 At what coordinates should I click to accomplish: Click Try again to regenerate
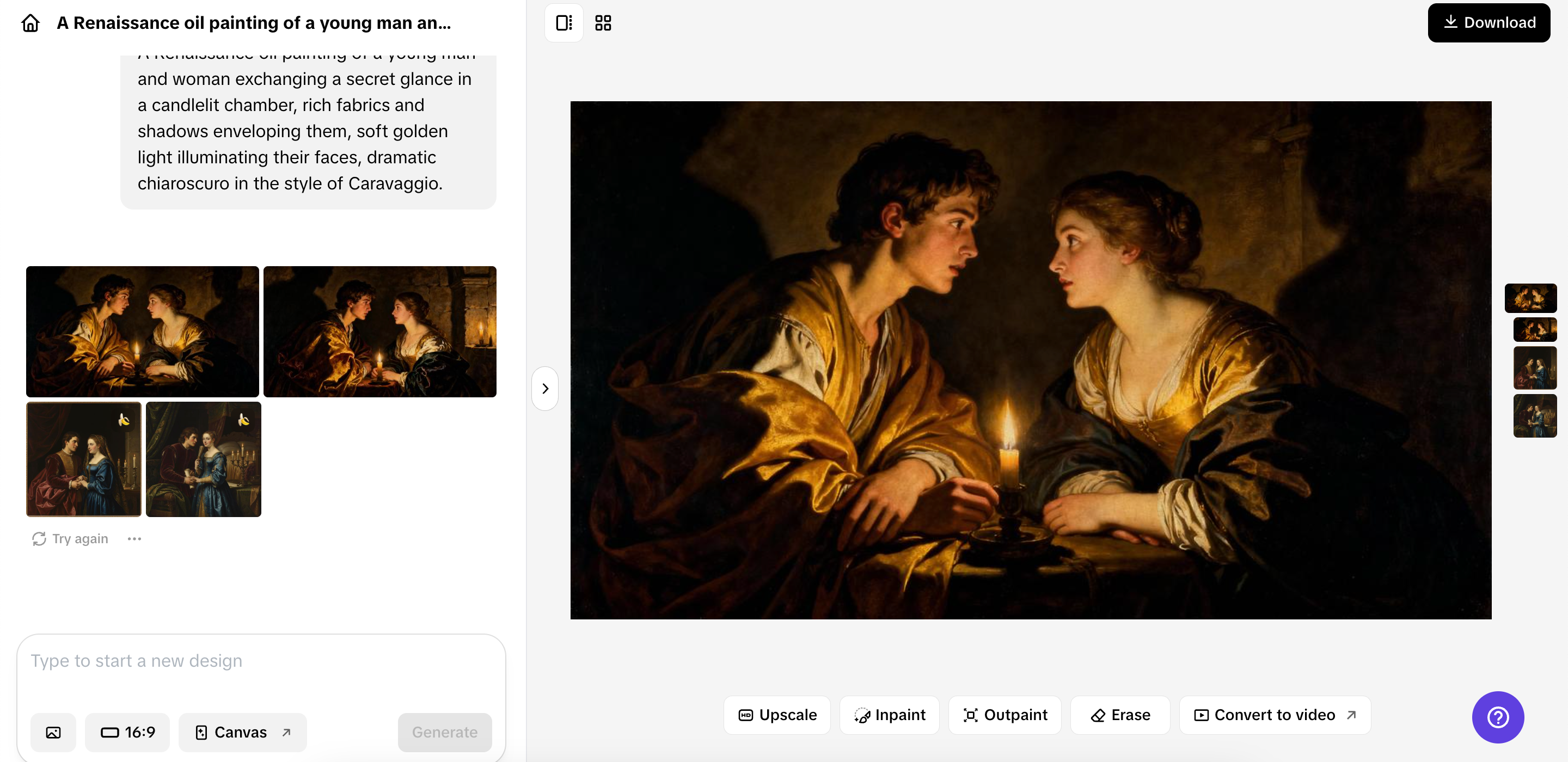pyautogui.click(x=71, y=539)
